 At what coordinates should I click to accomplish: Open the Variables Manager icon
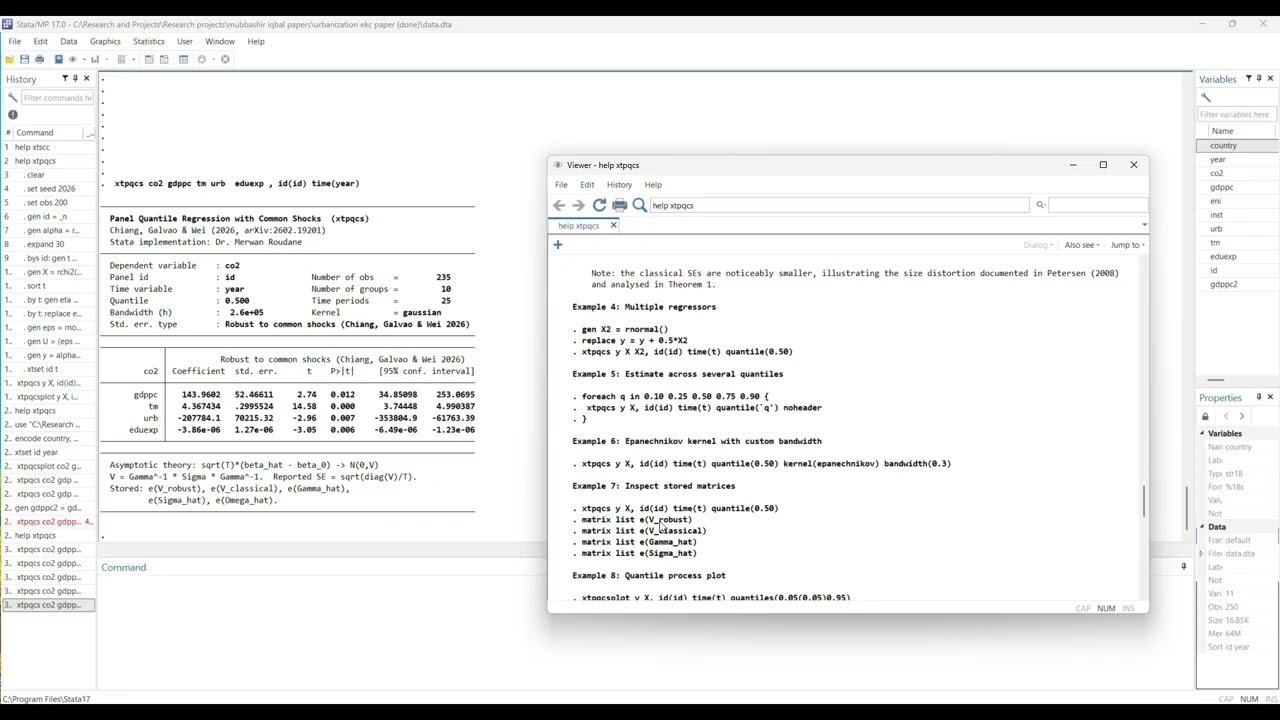tap(183, 59)
